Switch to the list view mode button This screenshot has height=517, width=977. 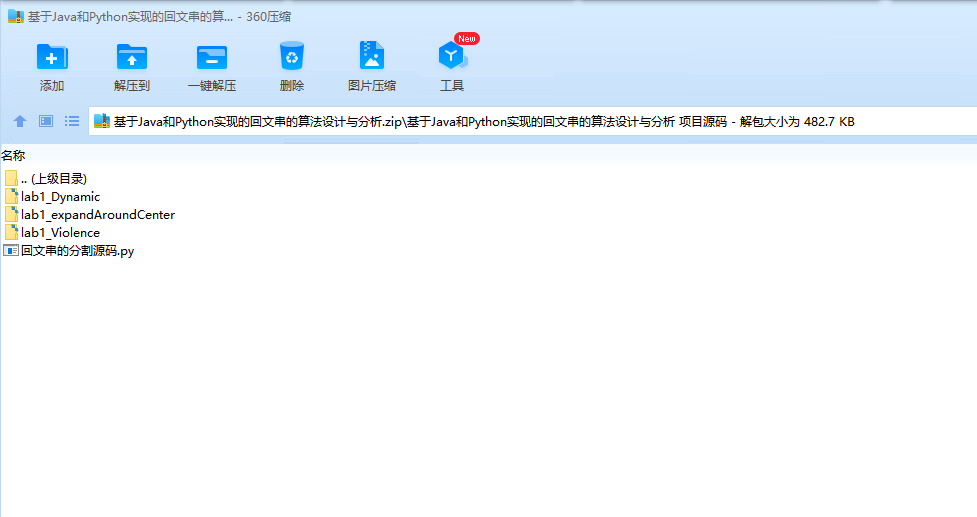(72, 121)
